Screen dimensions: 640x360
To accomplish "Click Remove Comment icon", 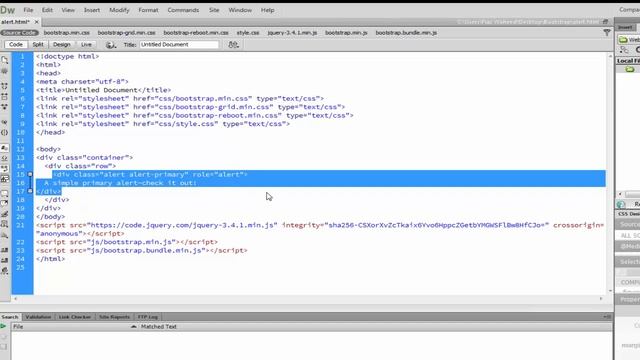I will point(4,203).
